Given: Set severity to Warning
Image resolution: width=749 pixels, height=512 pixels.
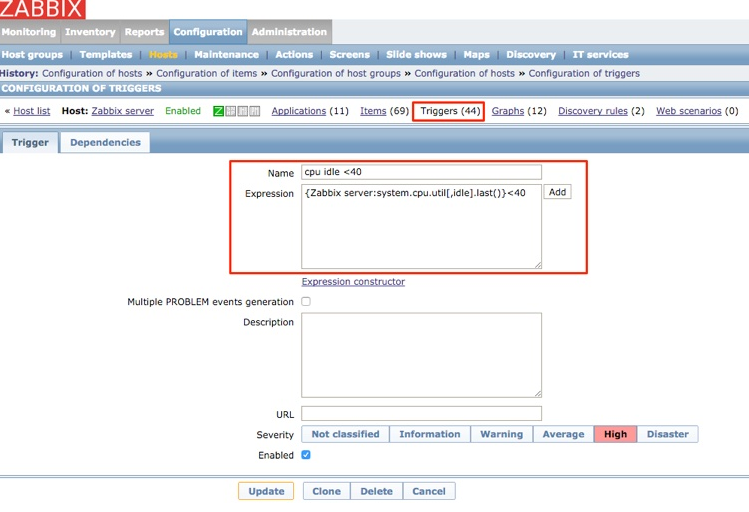Looking at the screenshot, I should coord(502,434).
